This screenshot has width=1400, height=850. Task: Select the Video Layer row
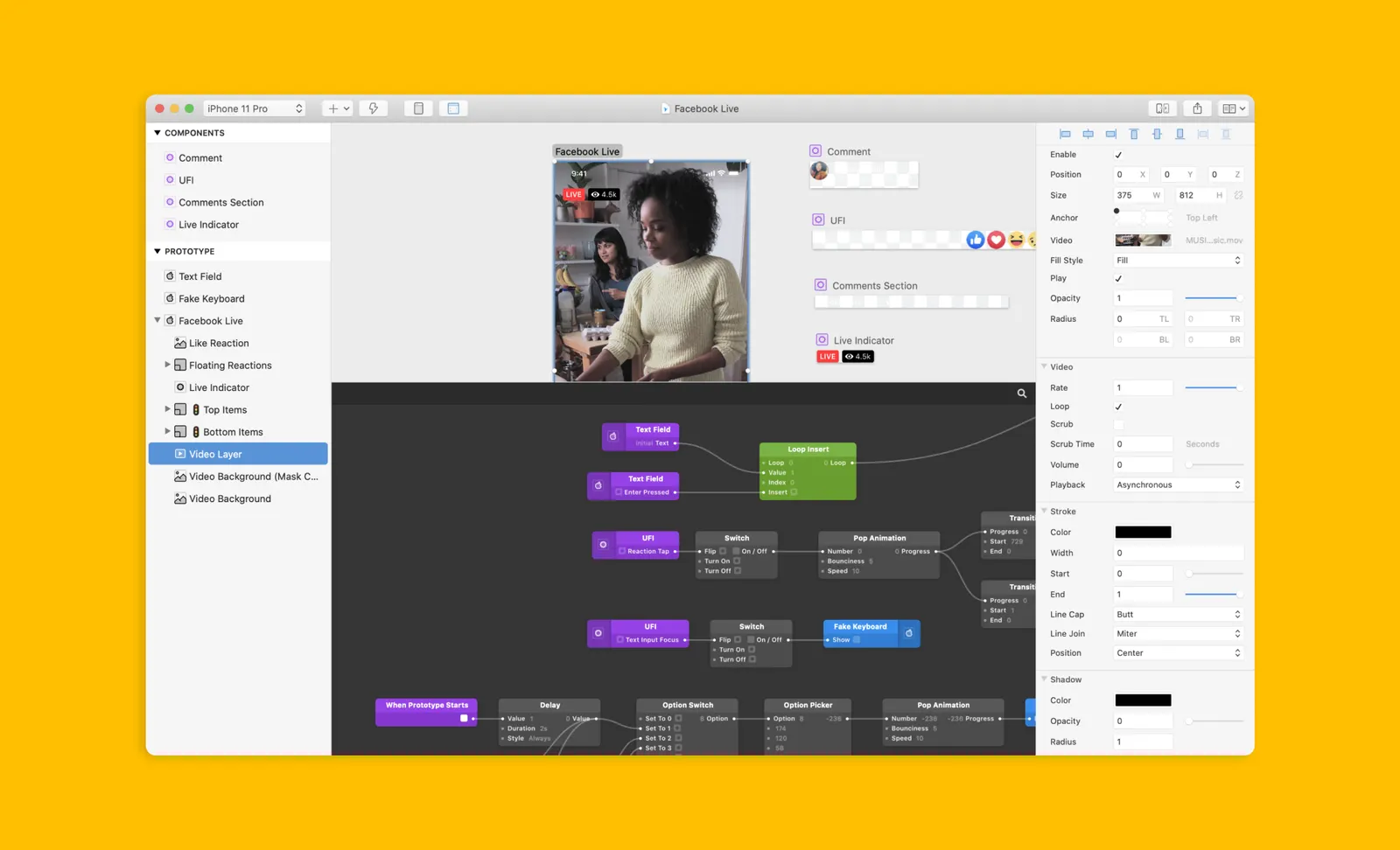point(238,454)
